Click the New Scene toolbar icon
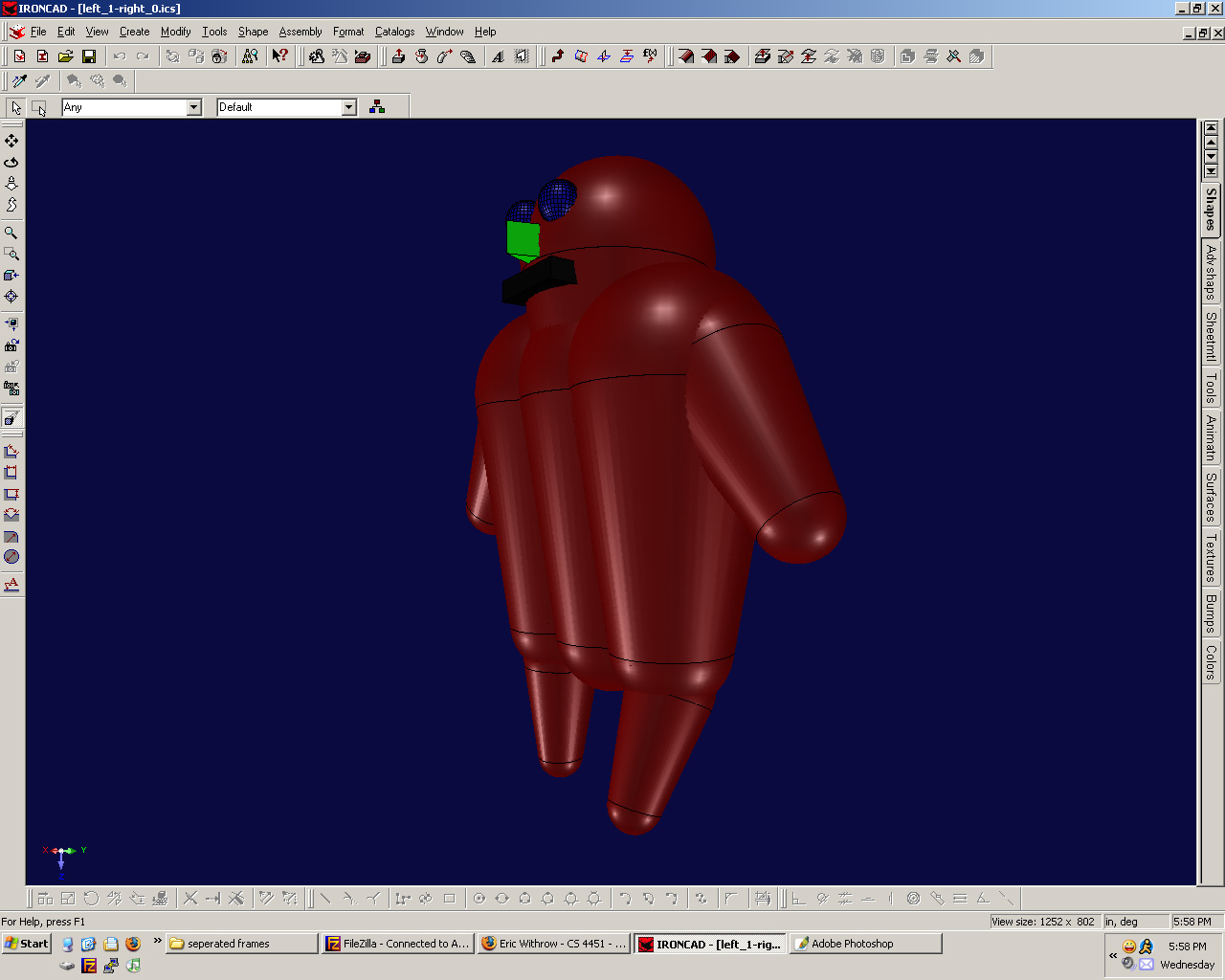Screen dimensions: 1225x980 (x=19, y=56)
